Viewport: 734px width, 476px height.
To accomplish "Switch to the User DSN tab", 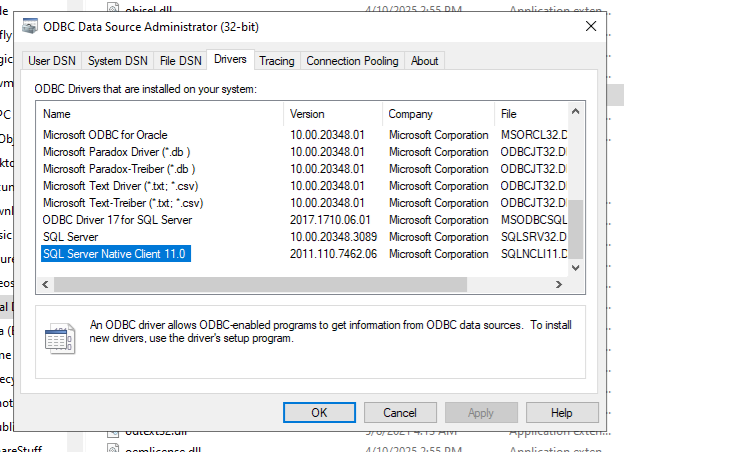I will click(53, 61).
